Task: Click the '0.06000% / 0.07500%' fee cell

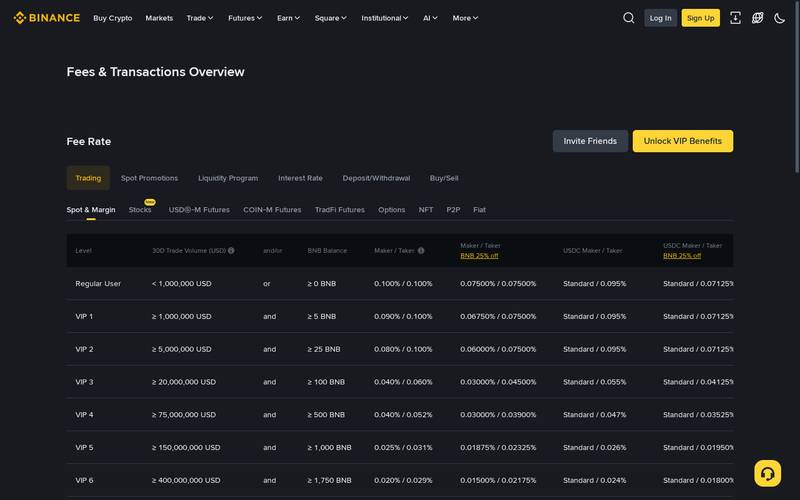Action: click(x=498, y=349)
